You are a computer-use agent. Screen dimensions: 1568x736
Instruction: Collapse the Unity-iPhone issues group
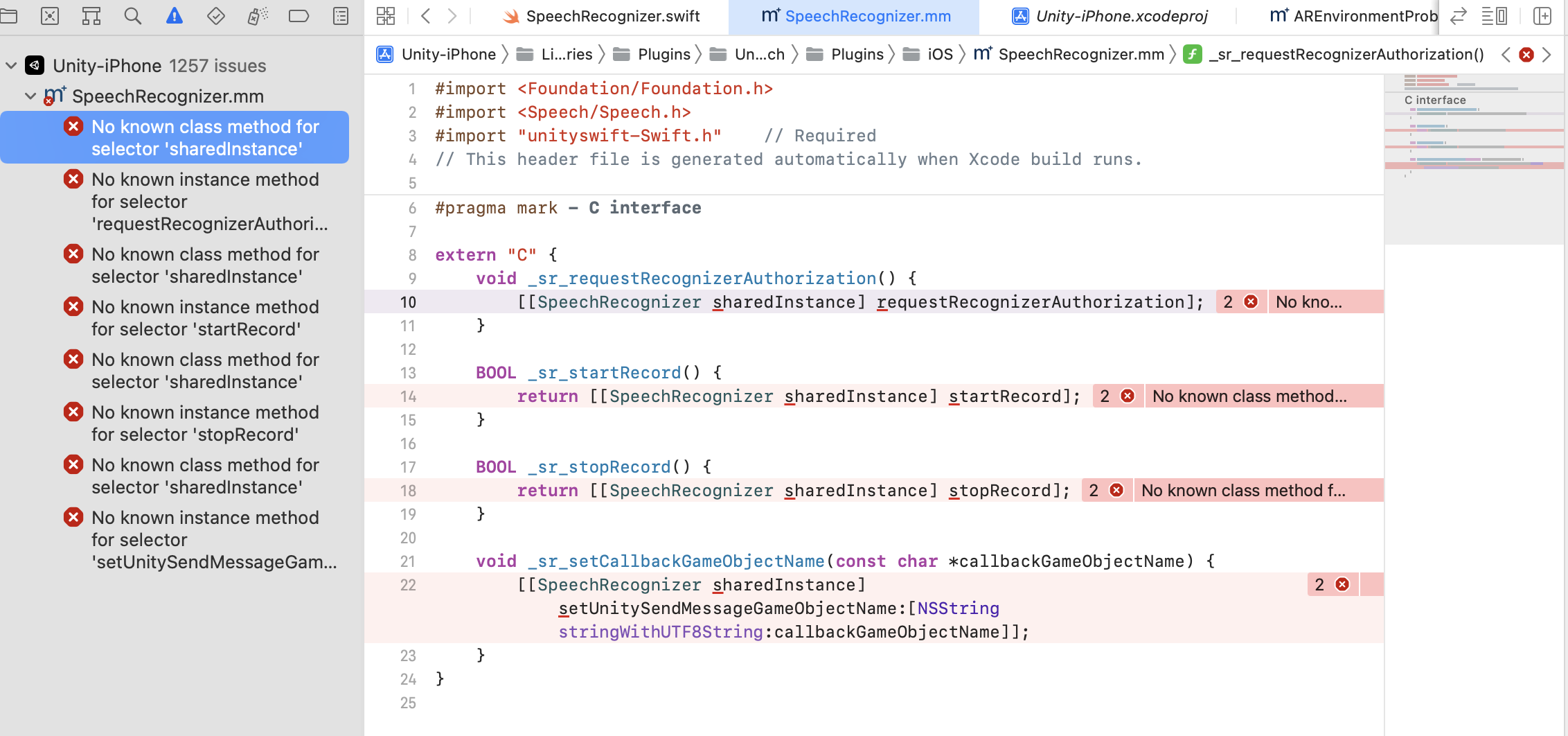point(11,66)
